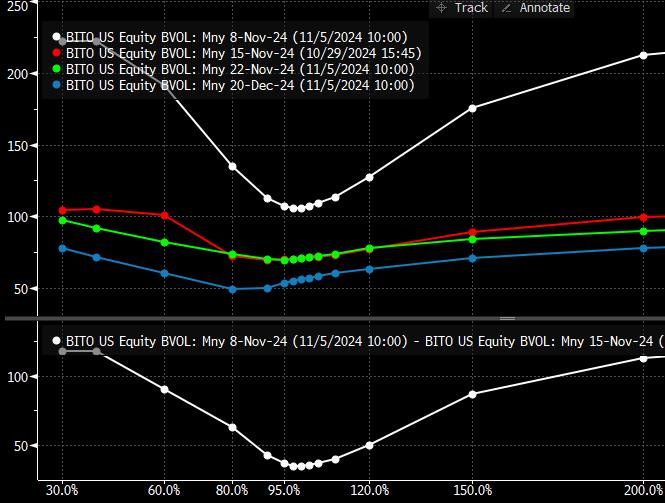Click the 200 y-axis label on top chart
Viewport: 665px width, 503px height.
[x=18, y=74]
